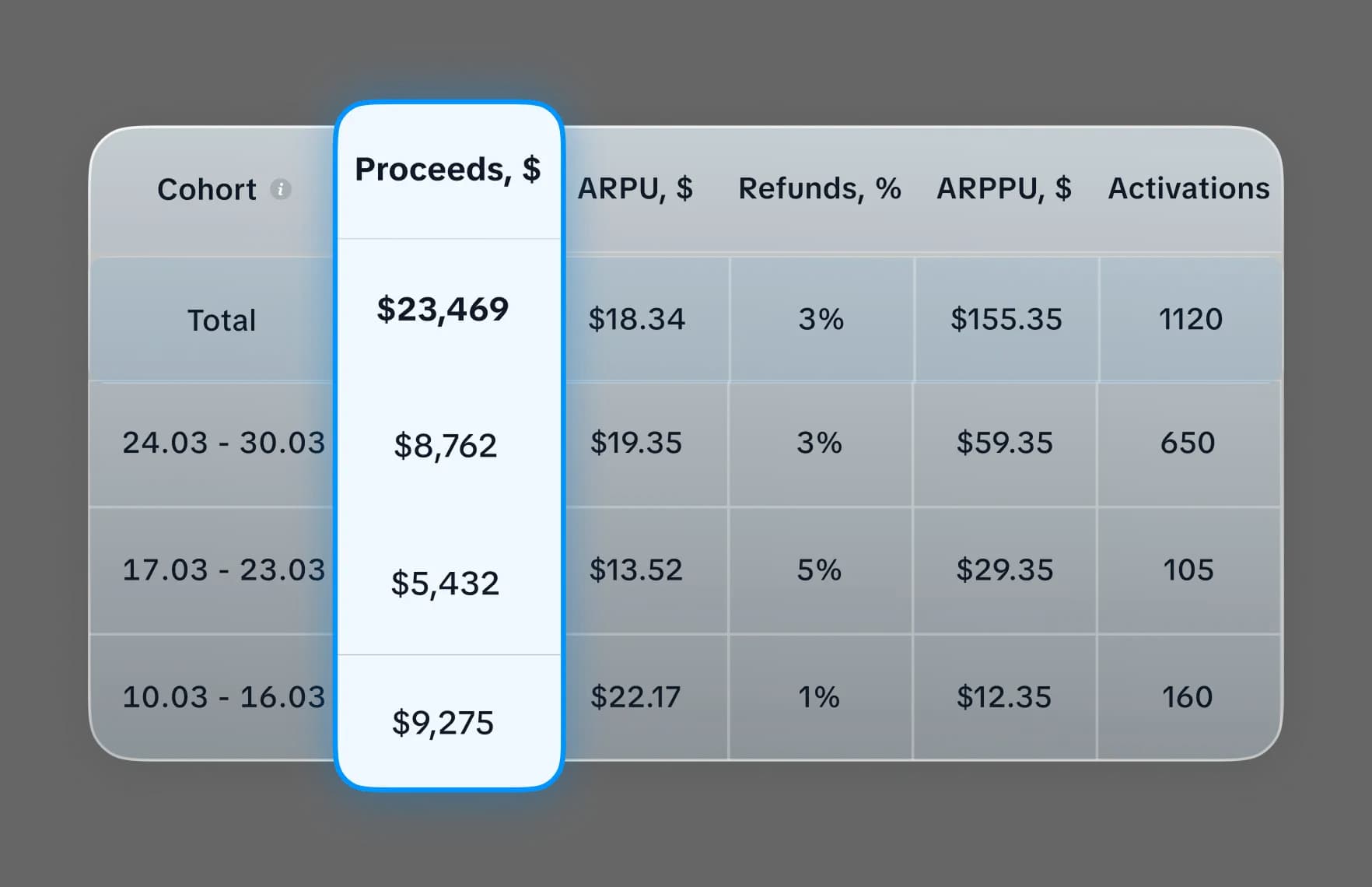The image size is (1372, 887).
Task: Click the 650 activations cell
Action: point(1188,443)
